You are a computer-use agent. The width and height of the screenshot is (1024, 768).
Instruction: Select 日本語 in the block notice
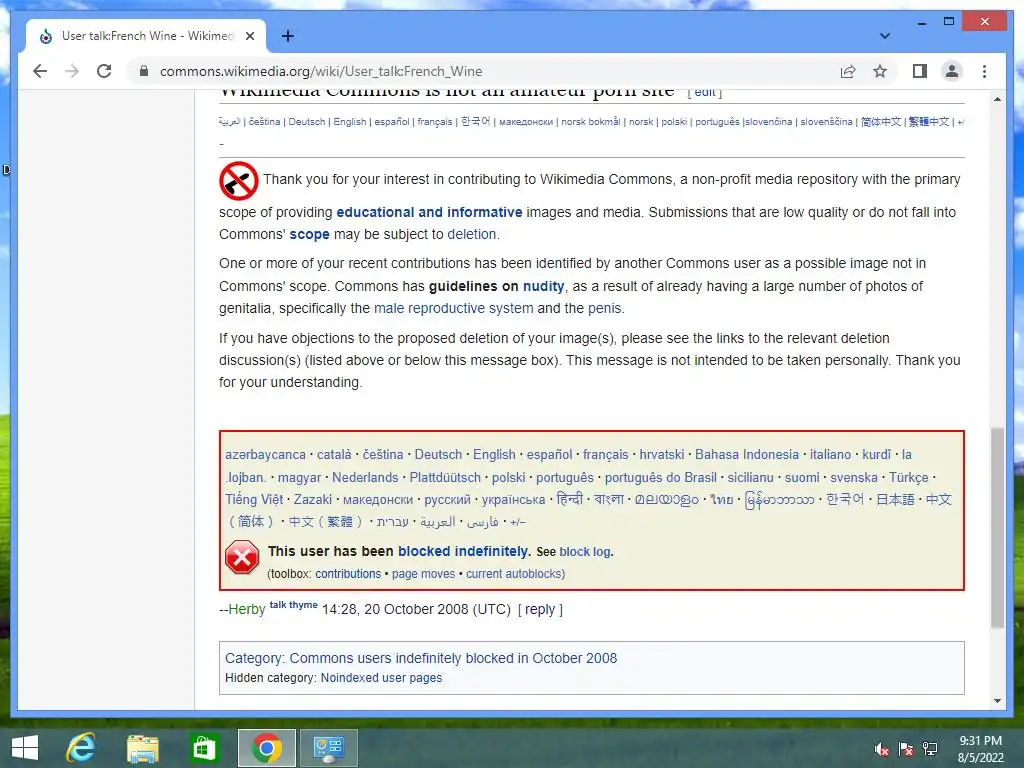895,500
